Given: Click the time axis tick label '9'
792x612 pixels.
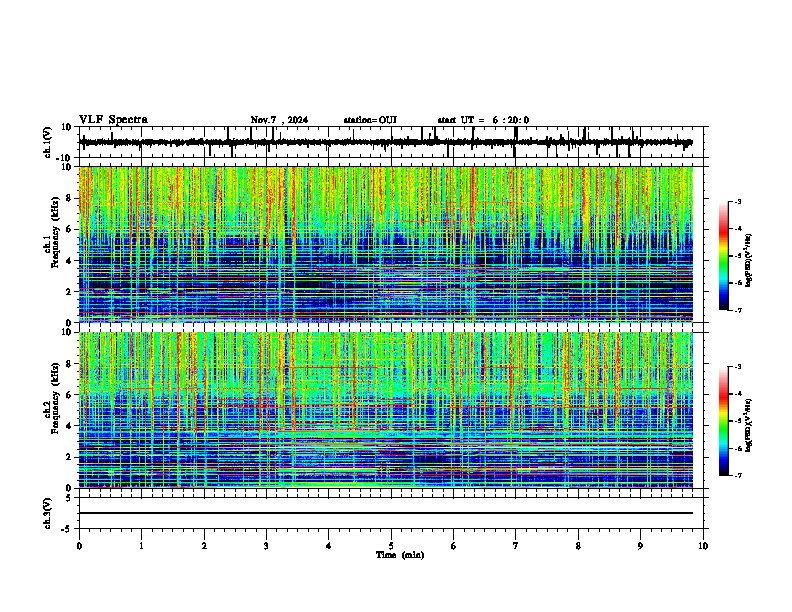Looking at the screenshot, I should pyautogui.click(x=640, y=546).
